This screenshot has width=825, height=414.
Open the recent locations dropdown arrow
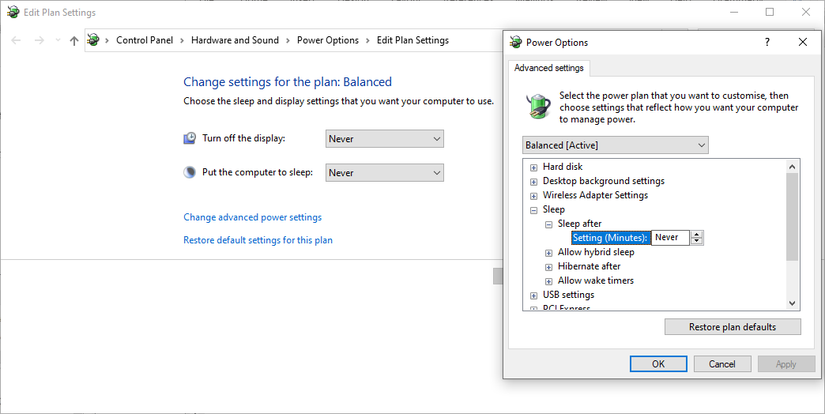(x=57, y=41)
